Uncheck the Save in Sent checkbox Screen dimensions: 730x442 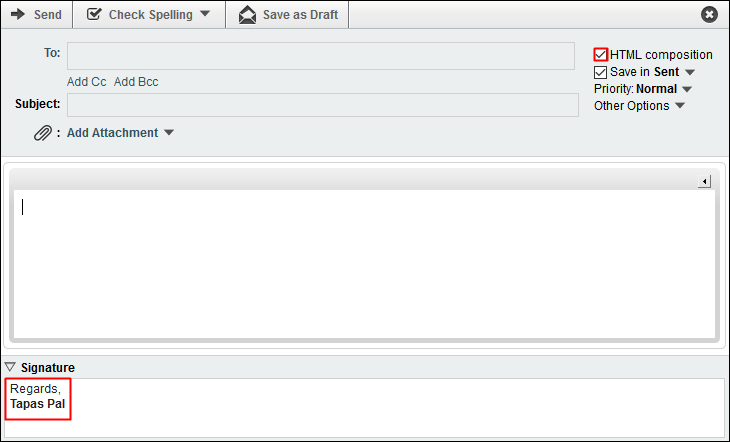[x=600, y=72]
